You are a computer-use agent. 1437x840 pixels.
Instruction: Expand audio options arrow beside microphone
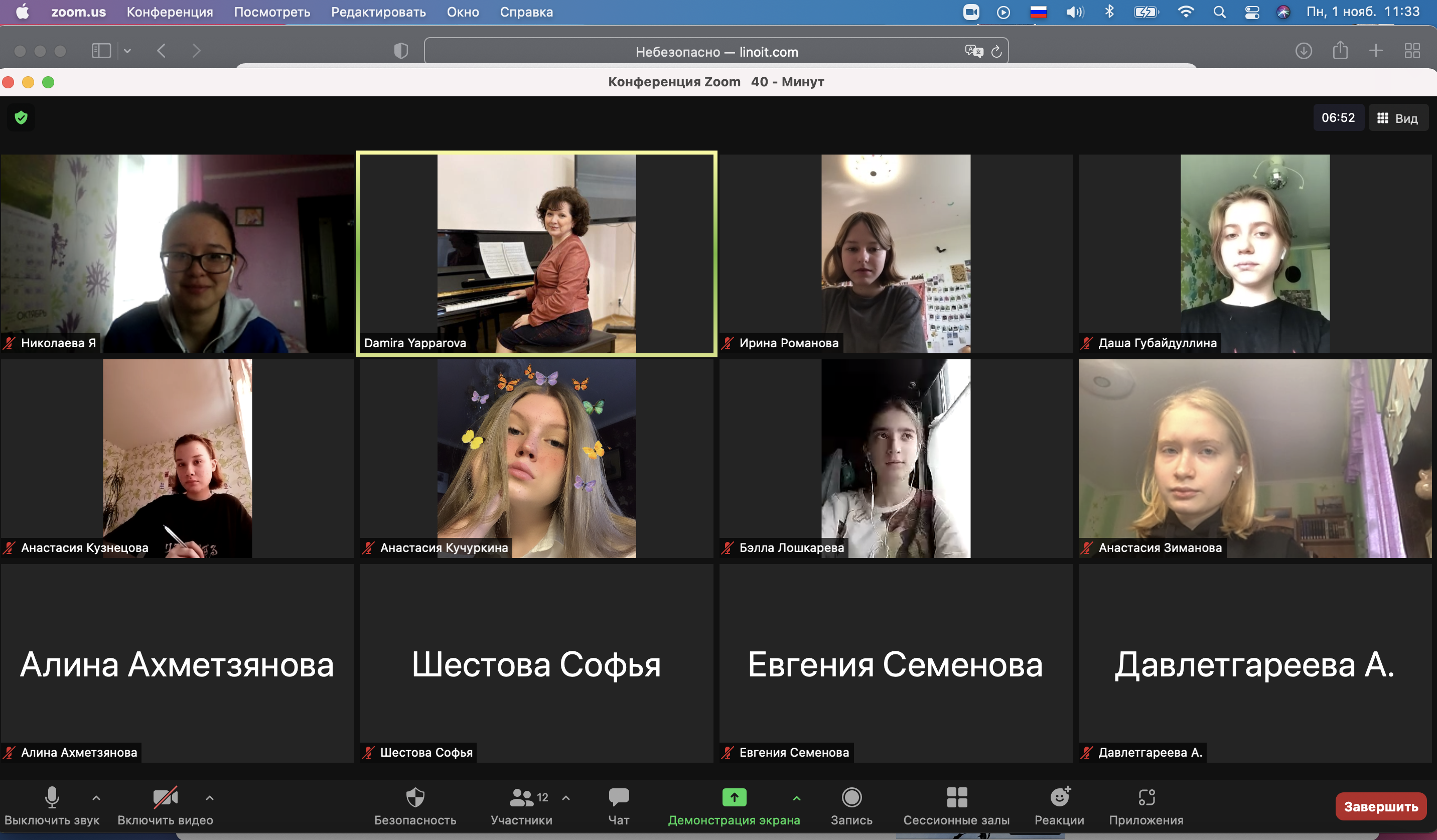click(96, 798)
